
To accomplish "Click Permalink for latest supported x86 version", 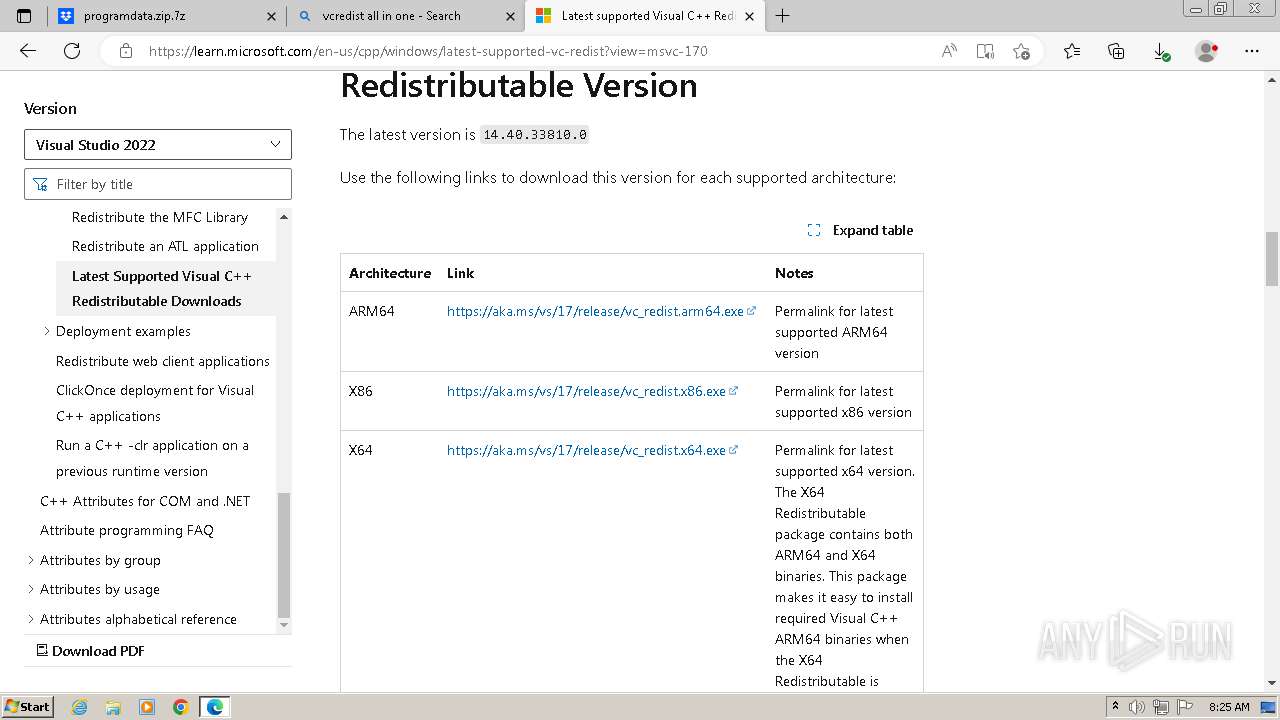I will click(843, 401).
